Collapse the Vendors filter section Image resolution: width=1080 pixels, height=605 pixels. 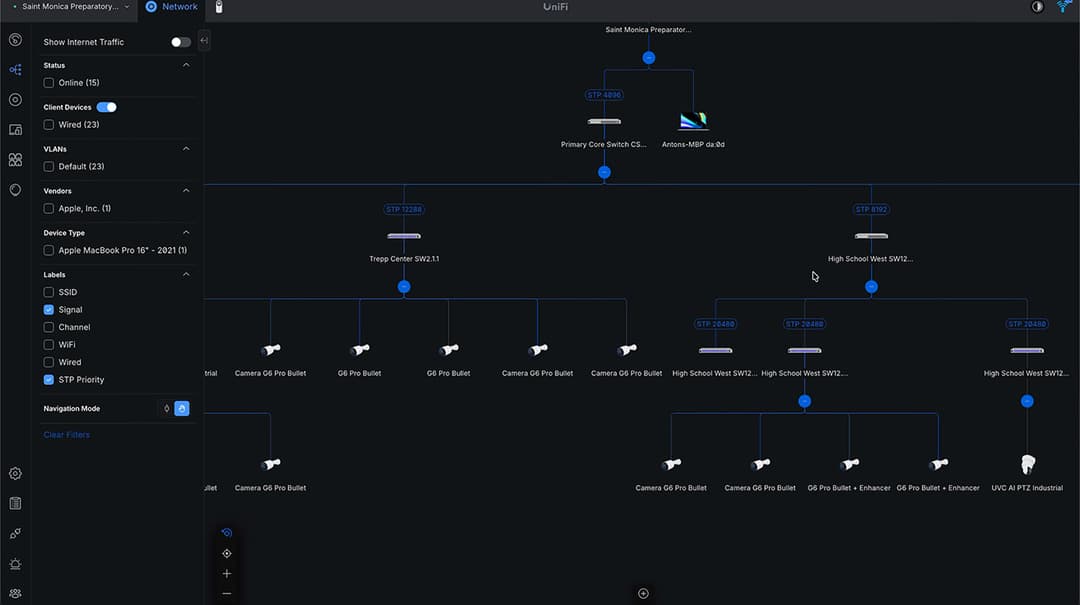186,190
